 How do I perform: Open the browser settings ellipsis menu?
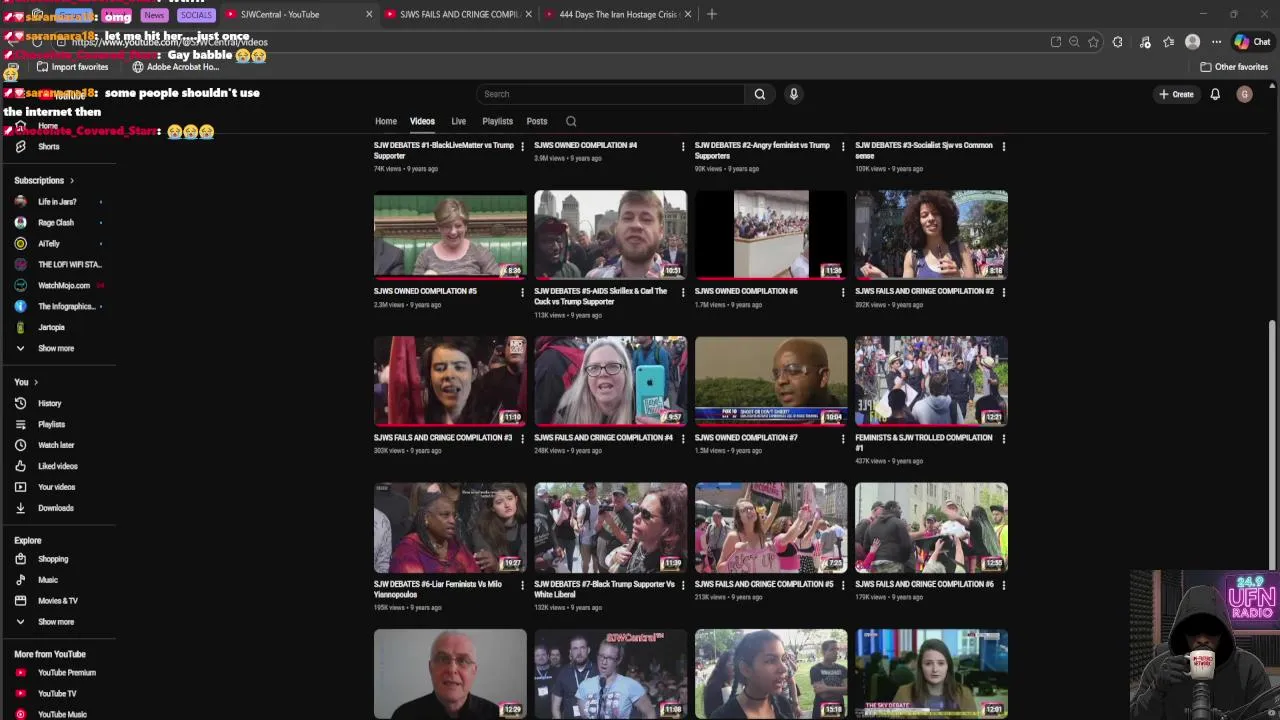click(x=1216, y=42)
